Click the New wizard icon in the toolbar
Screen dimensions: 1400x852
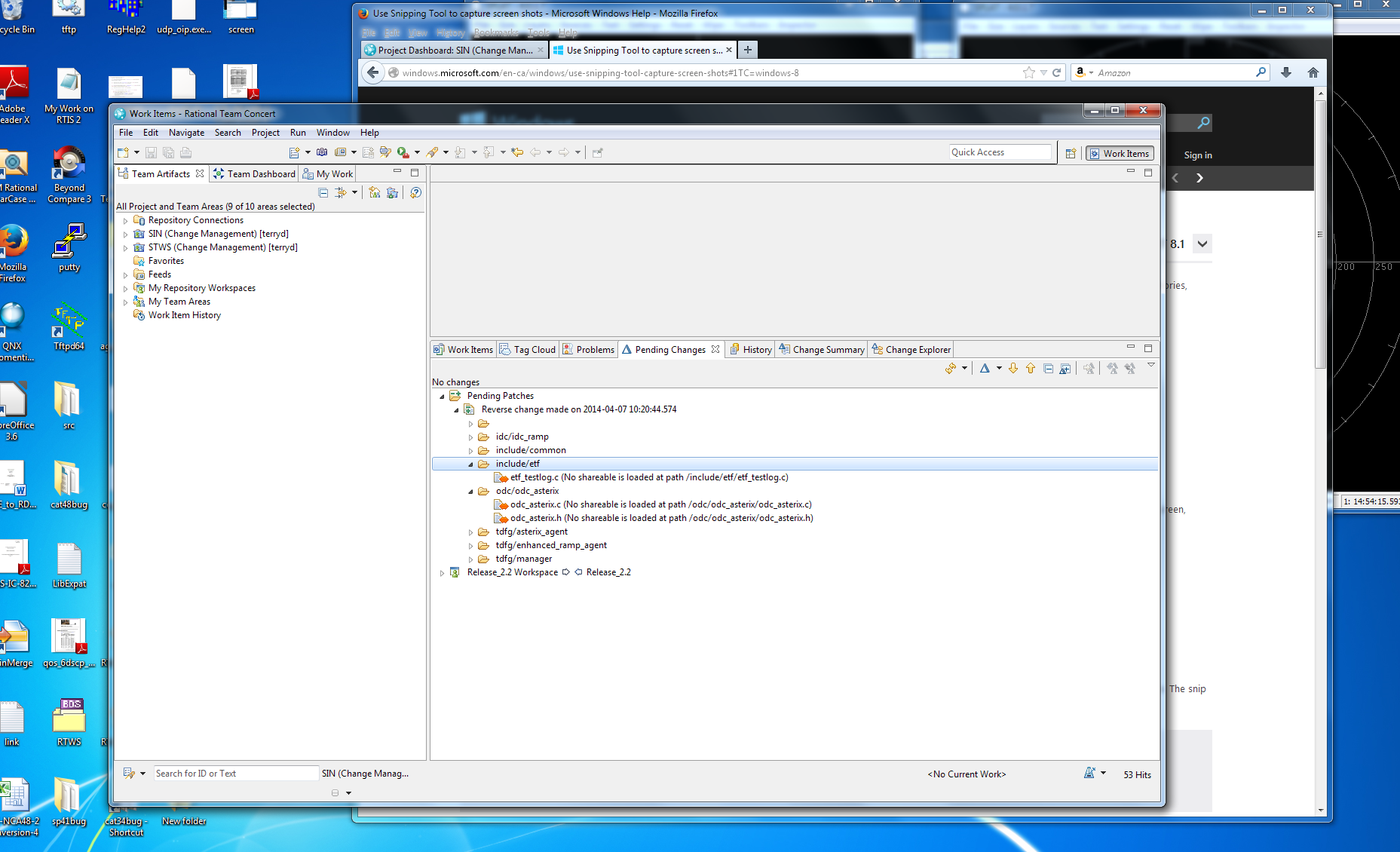click(x=124, y=152)
